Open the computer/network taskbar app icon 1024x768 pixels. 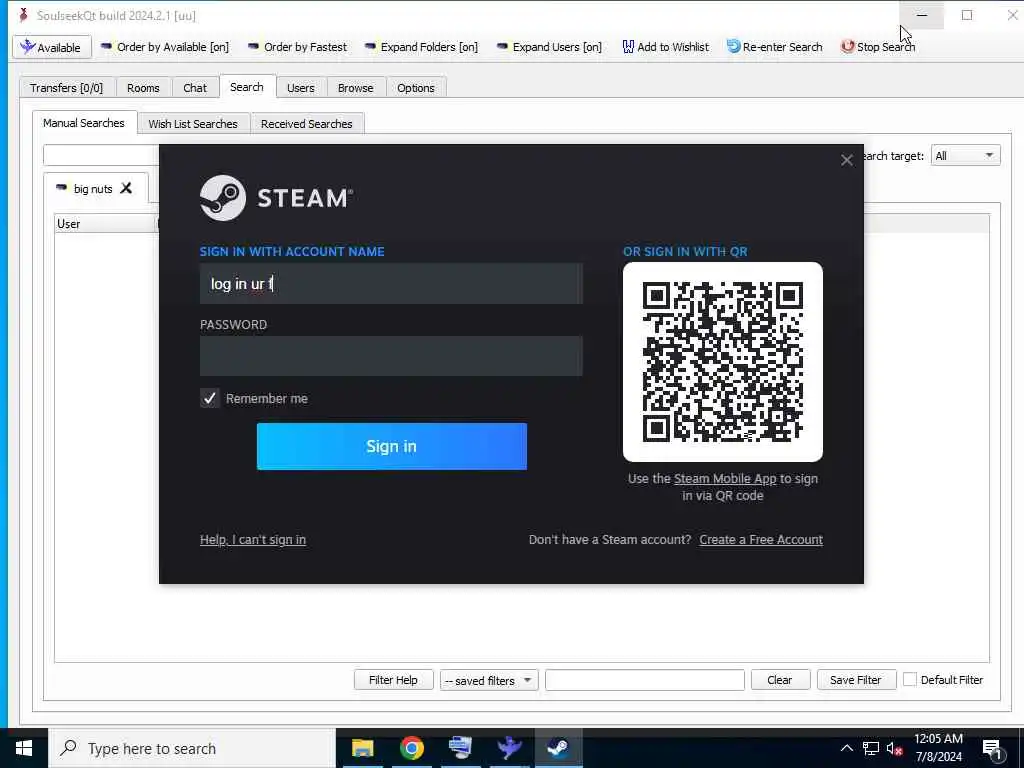pyautogui.click(x=460, y=748)
